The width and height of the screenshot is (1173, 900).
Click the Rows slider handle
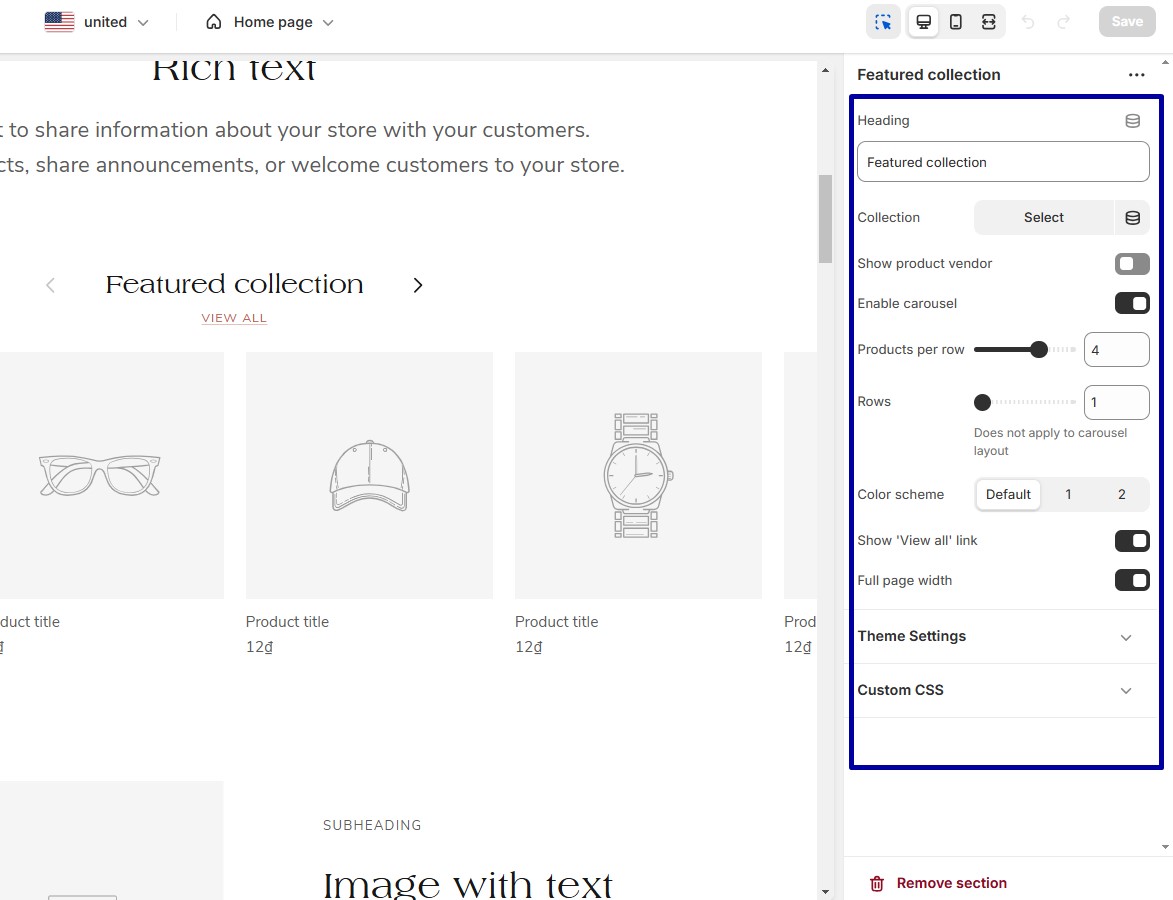(x=982, y=402)
